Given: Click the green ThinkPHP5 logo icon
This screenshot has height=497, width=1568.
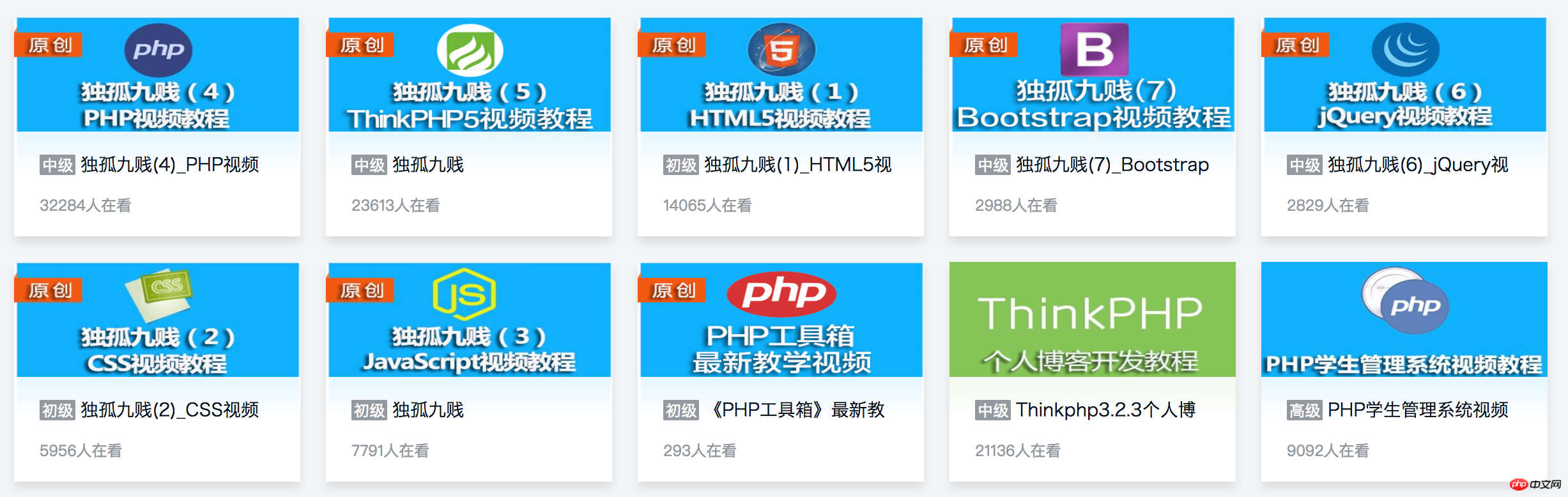Looking at the screenshot, I should coord(470,50).
